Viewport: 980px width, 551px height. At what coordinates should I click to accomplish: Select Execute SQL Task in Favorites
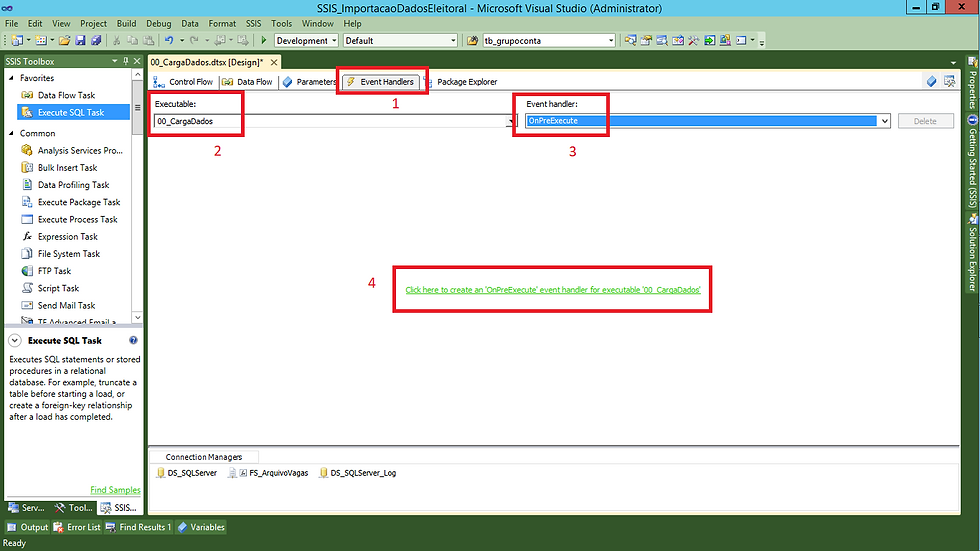pyautogui.click(x=73, y=112)
